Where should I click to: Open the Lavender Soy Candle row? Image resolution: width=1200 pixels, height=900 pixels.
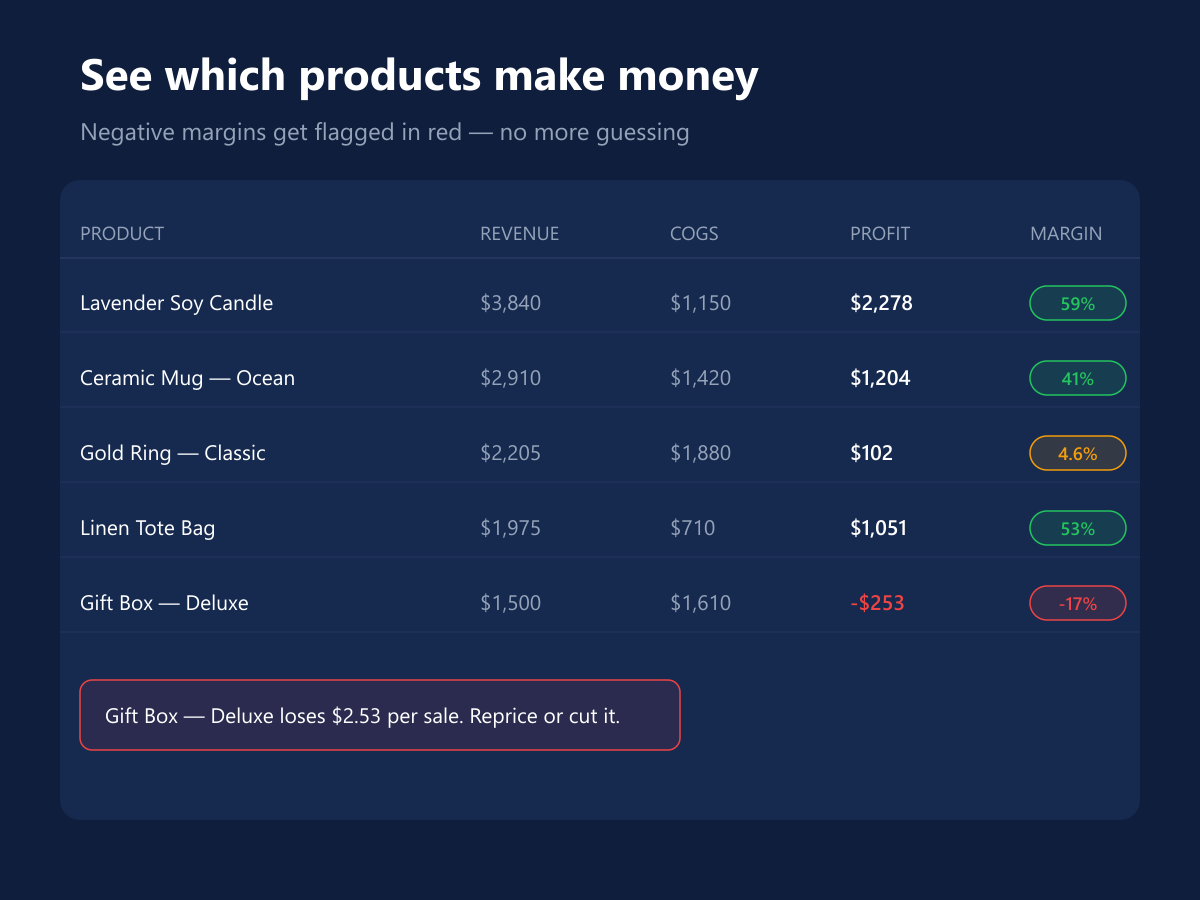(x=600, y=303)
